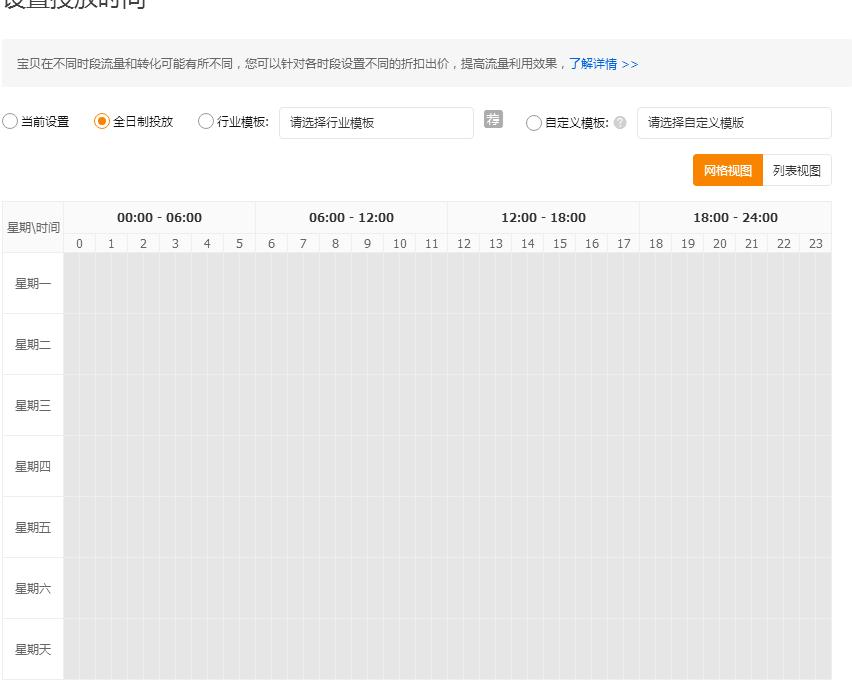Open the 请选择行业模板 dropdown
This screenshot has width=852, height=689.
point(376,123)
